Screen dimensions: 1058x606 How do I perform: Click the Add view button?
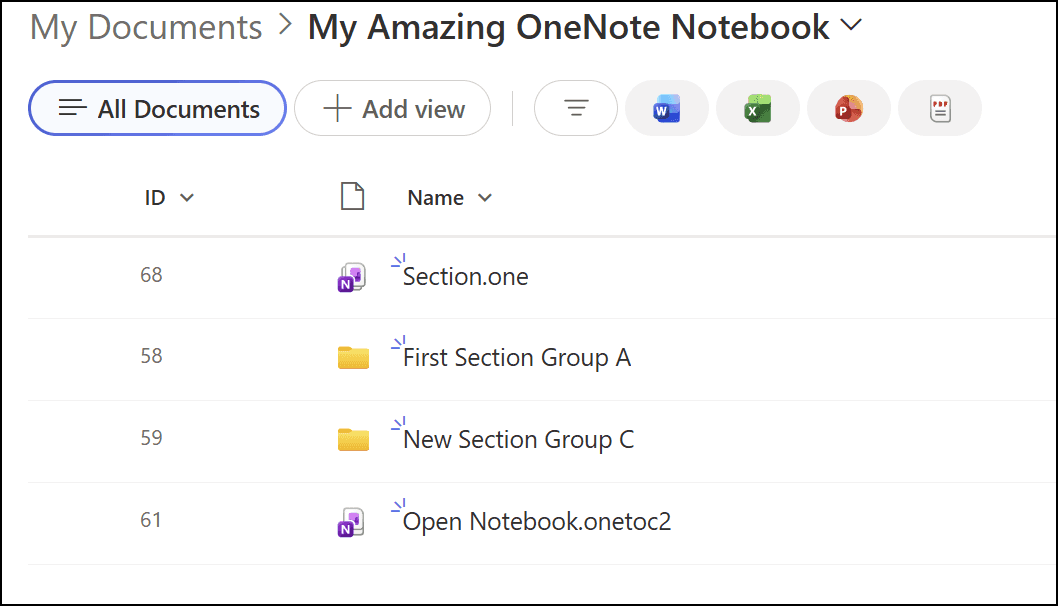click(392, 108)
